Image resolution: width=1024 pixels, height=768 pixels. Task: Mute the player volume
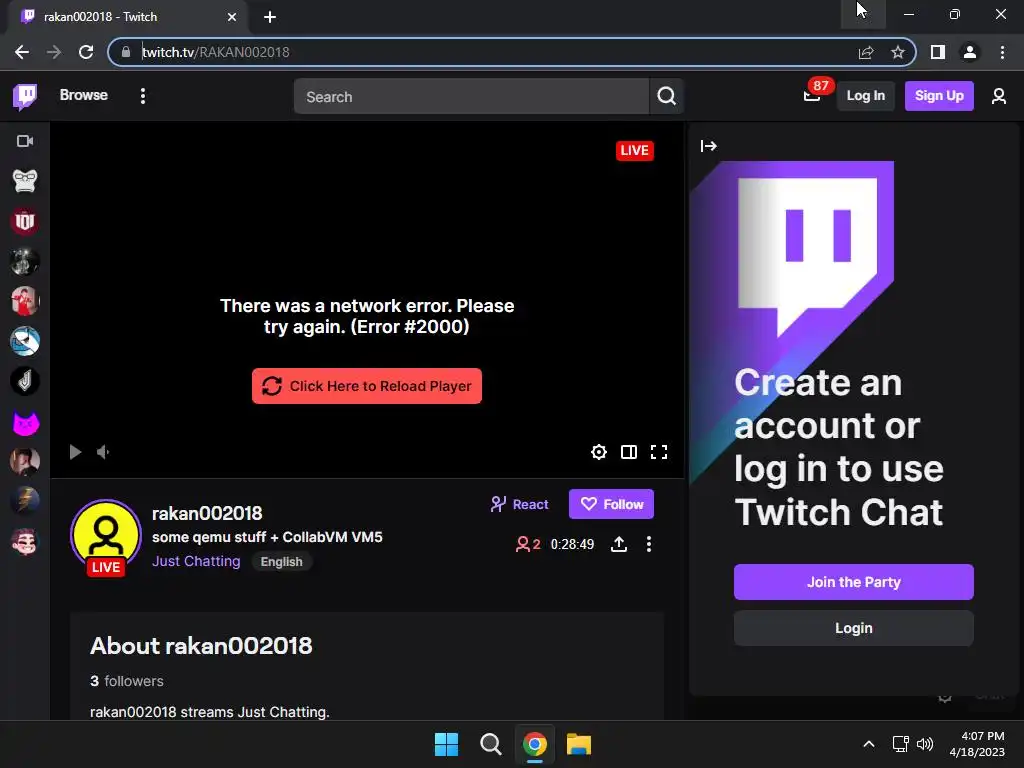(x=103, y=452)
